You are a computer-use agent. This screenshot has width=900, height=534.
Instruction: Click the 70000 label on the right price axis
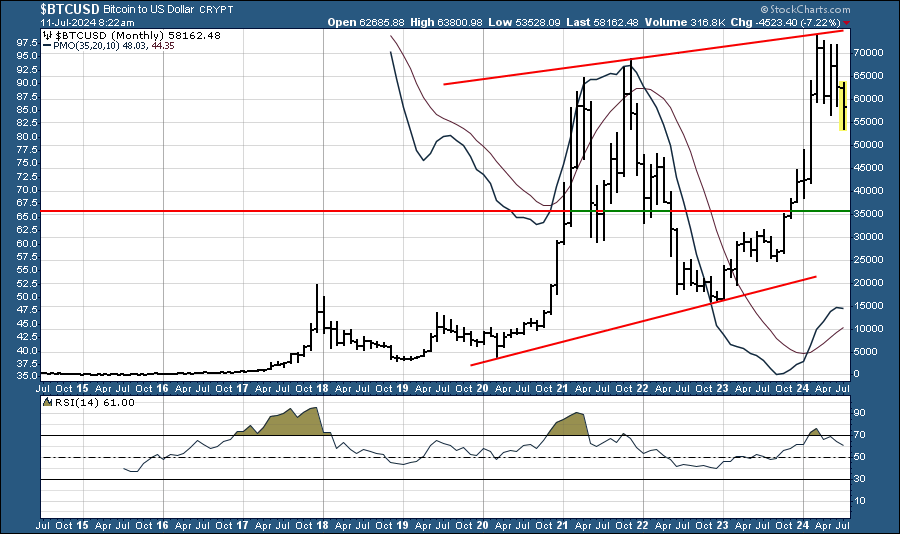tap(866, 52)
